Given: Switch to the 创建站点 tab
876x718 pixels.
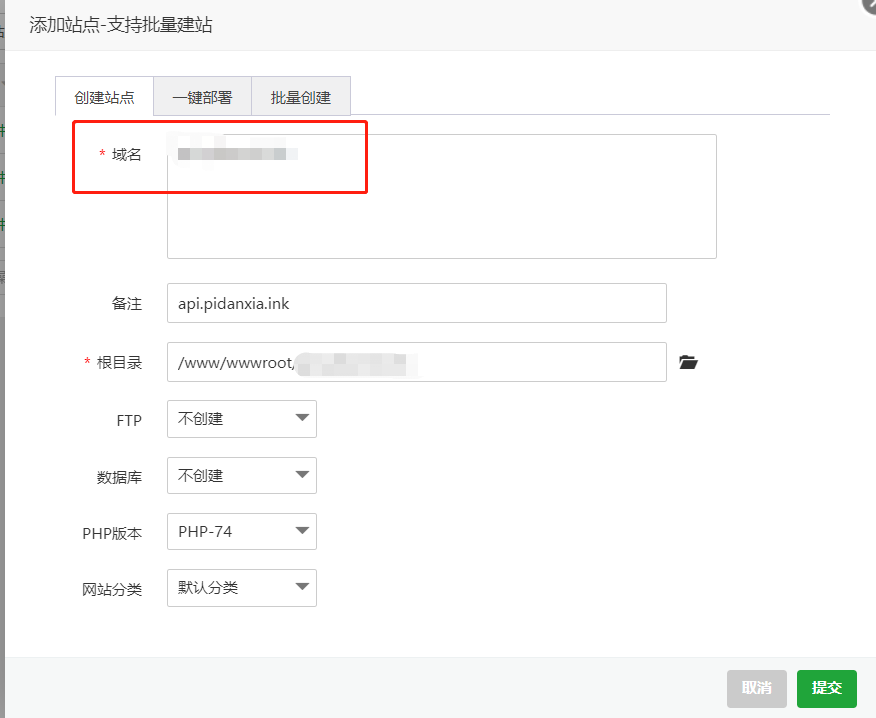Looking at the screenshot, I should tap(104, 98).
